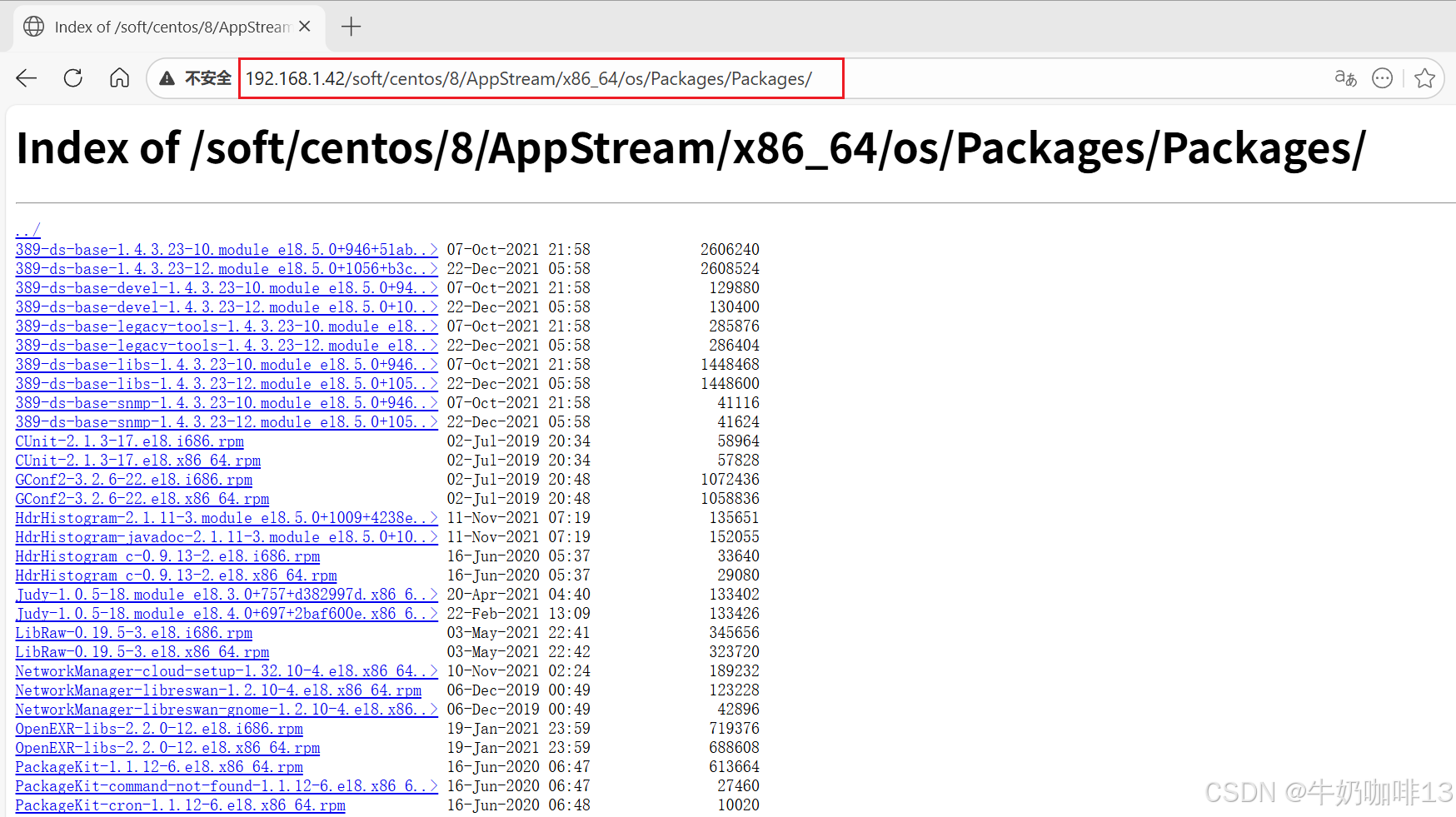Open a new tab with plus button
Viewport: 1456px width, 817px height.
click(x=352, y=27)
